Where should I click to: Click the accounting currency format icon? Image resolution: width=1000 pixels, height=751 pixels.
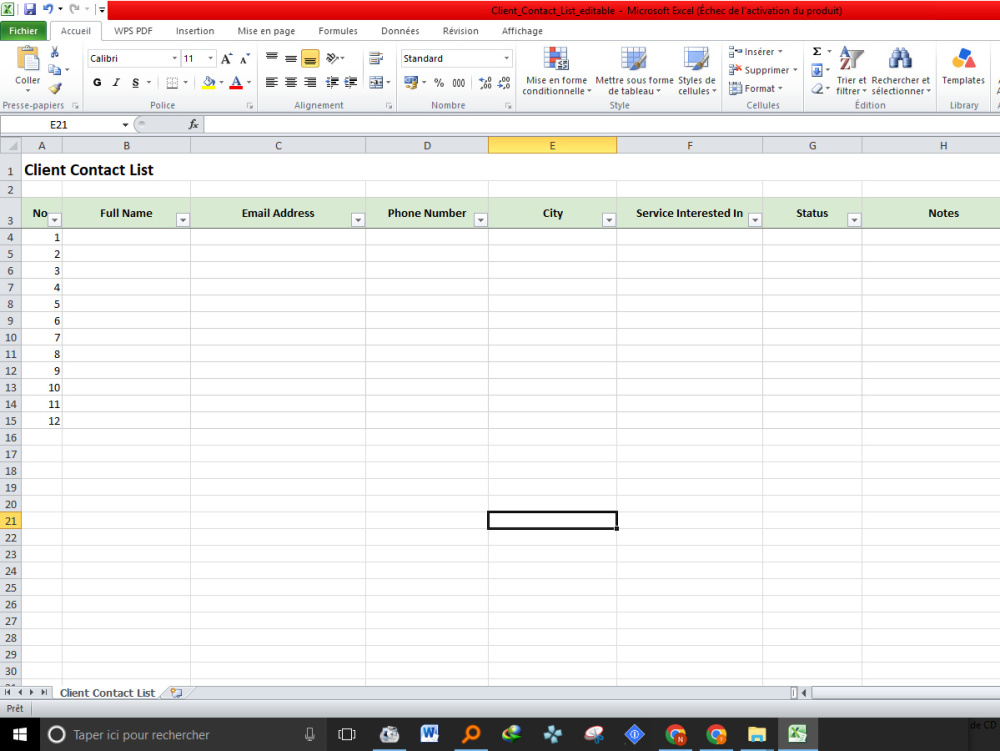tap(411, 83)
